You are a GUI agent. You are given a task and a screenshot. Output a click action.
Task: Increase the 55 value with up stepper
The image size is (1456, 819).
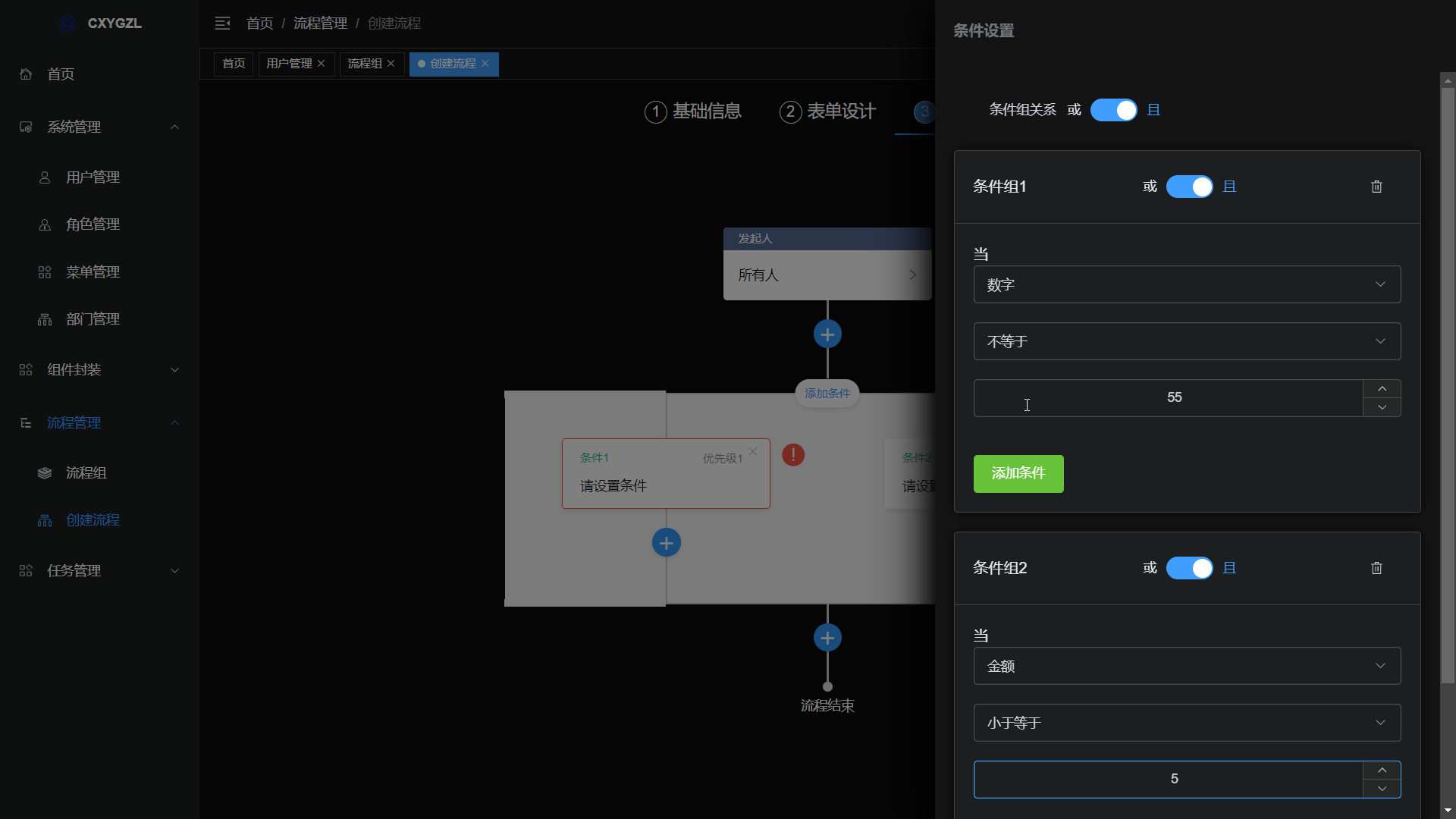[1382, 389]
